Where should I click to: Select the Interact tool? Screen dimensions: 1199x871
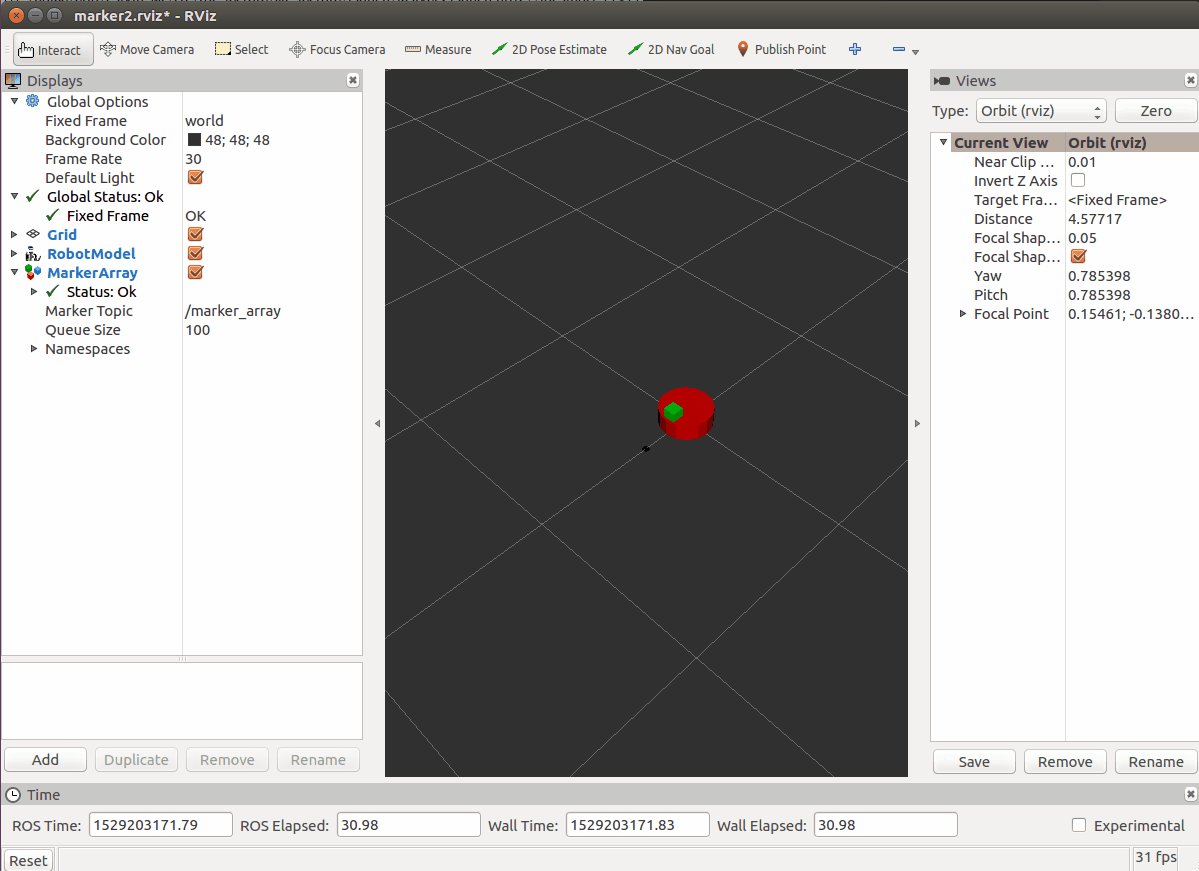(52, 49)
